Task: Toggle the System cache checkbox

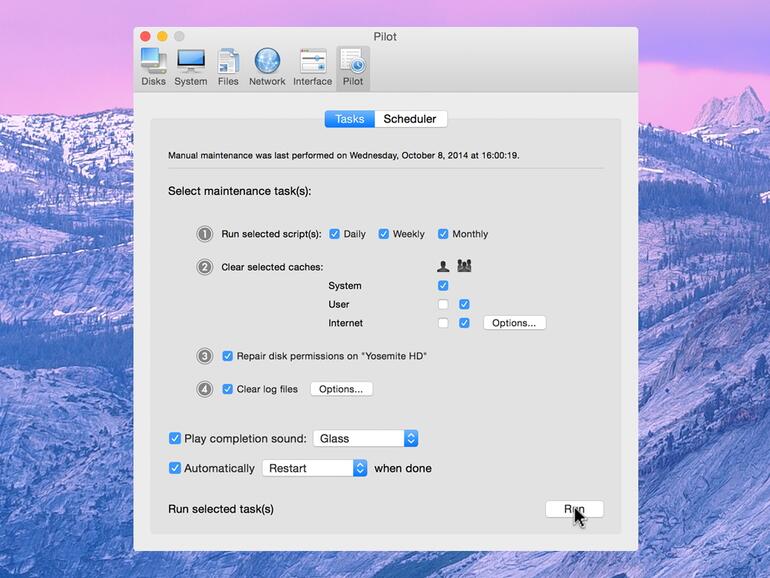Action: point(443,285)
